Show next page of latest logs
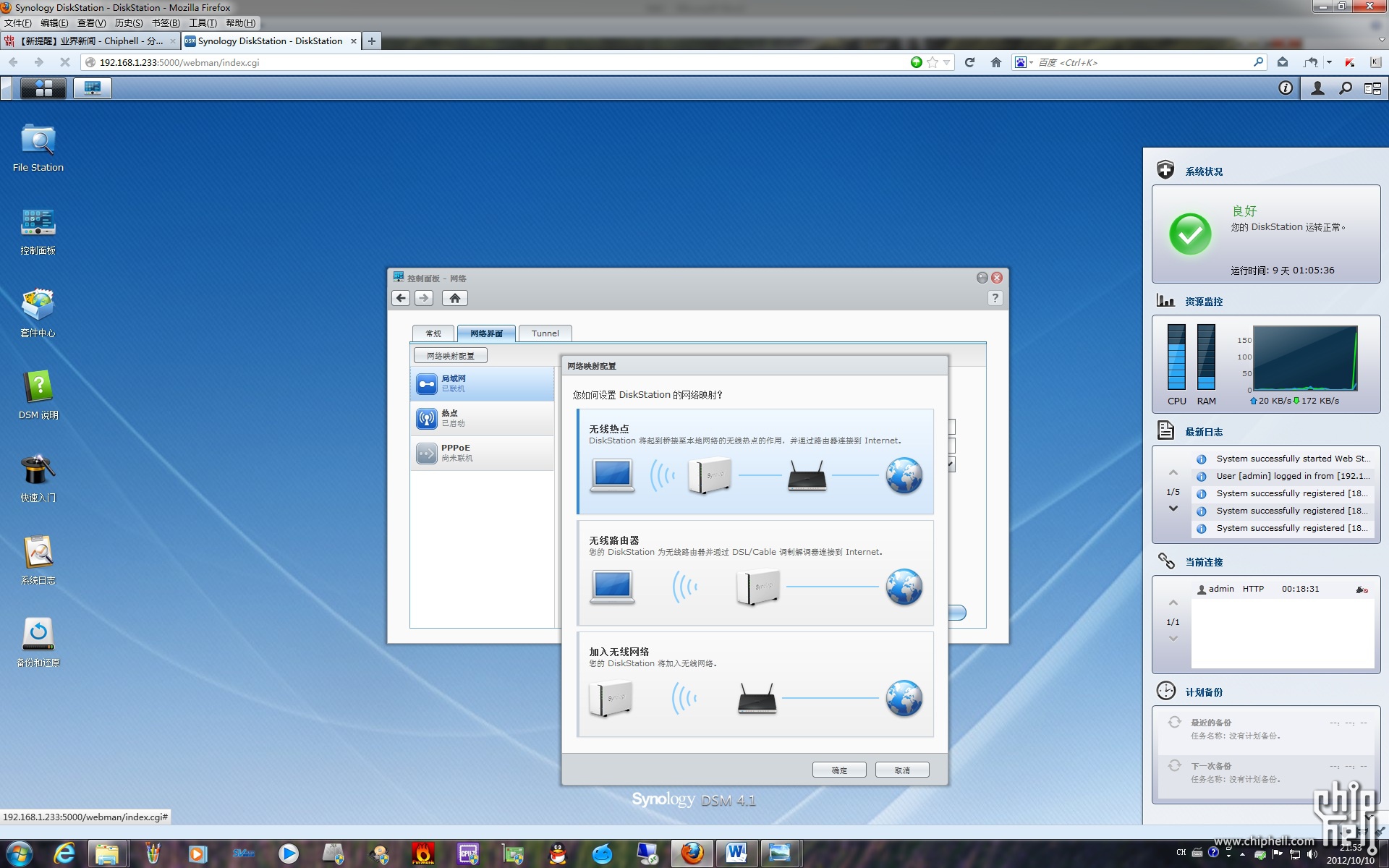The height and width of the screenshot is (868, 1389). click(1173, 509)
